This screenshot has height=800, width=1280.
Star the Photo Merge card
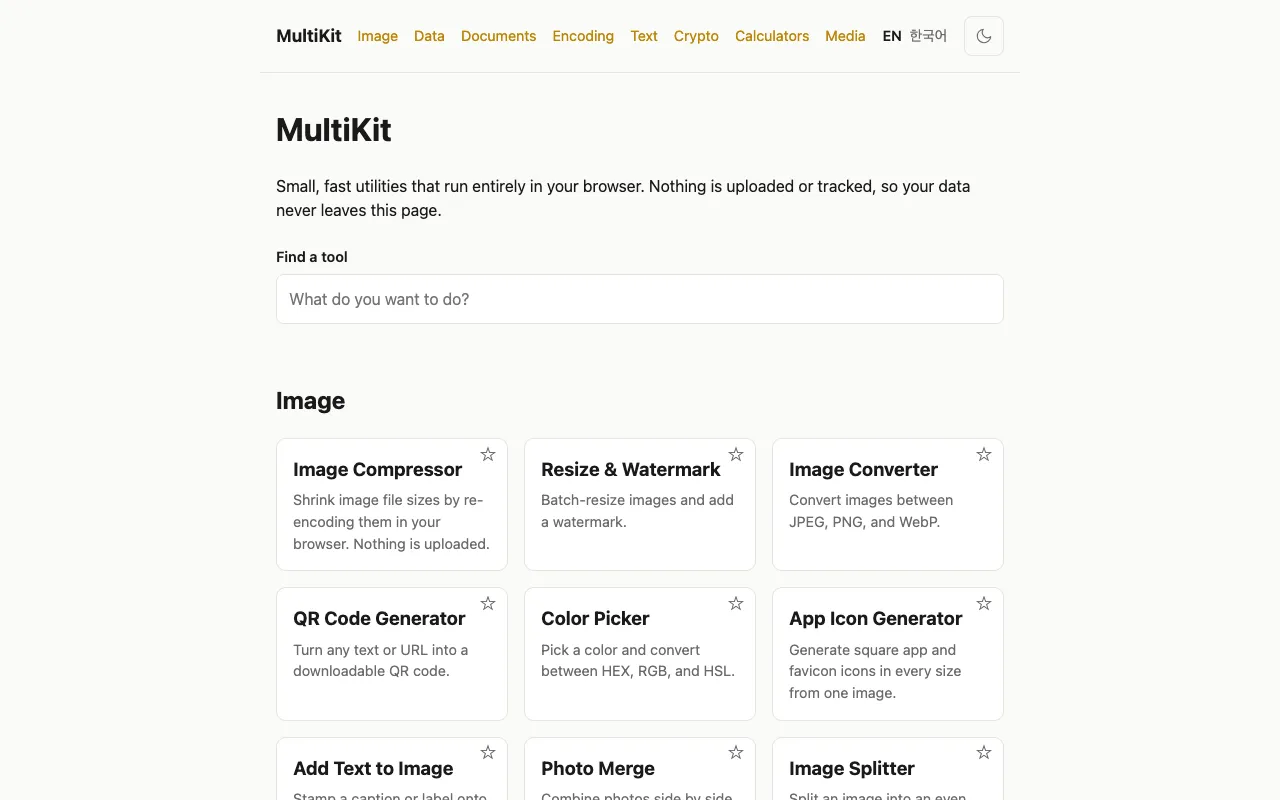(736, 752)
